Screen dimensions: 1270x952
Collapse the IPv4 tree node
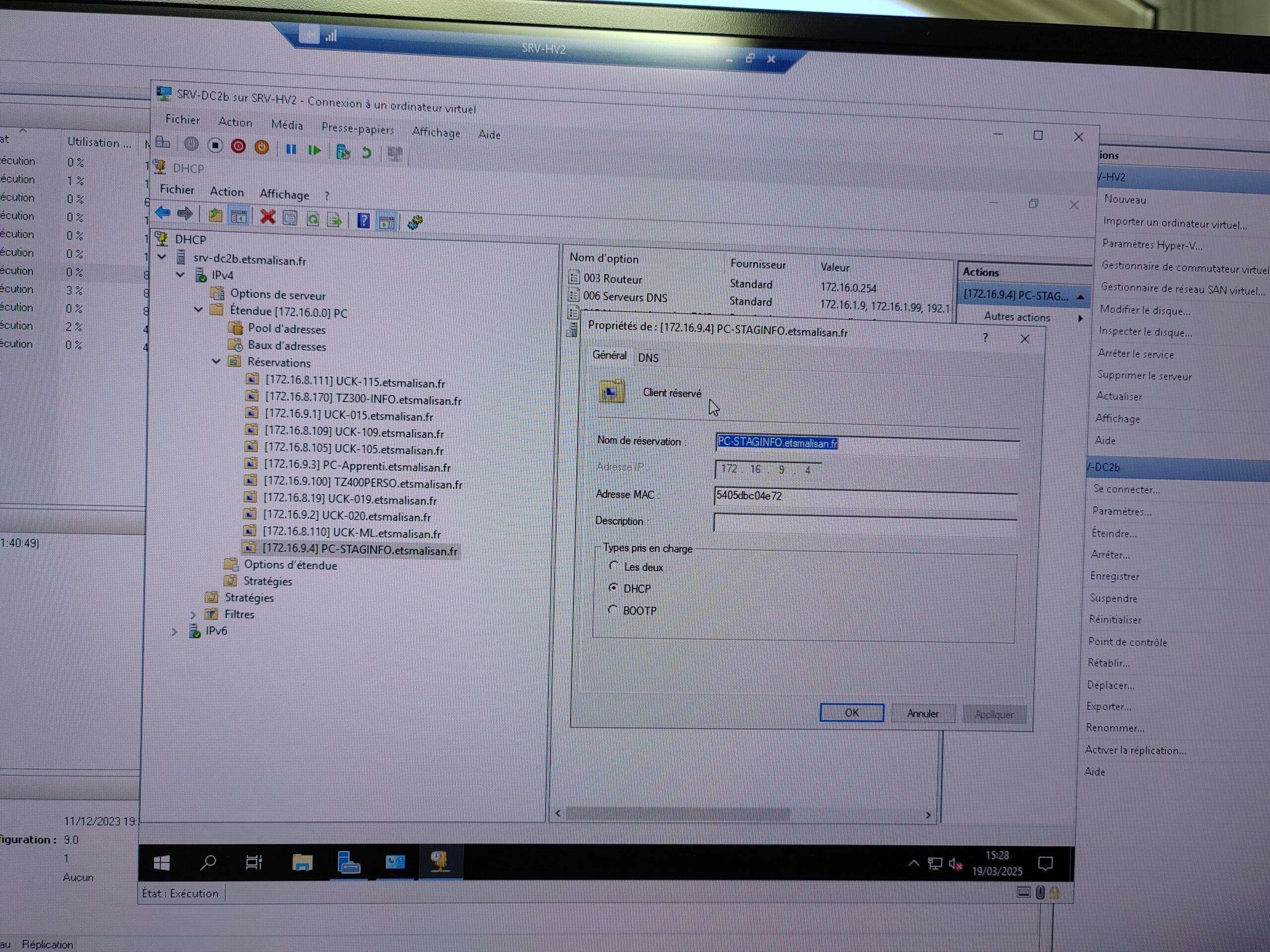pos(180,274)
